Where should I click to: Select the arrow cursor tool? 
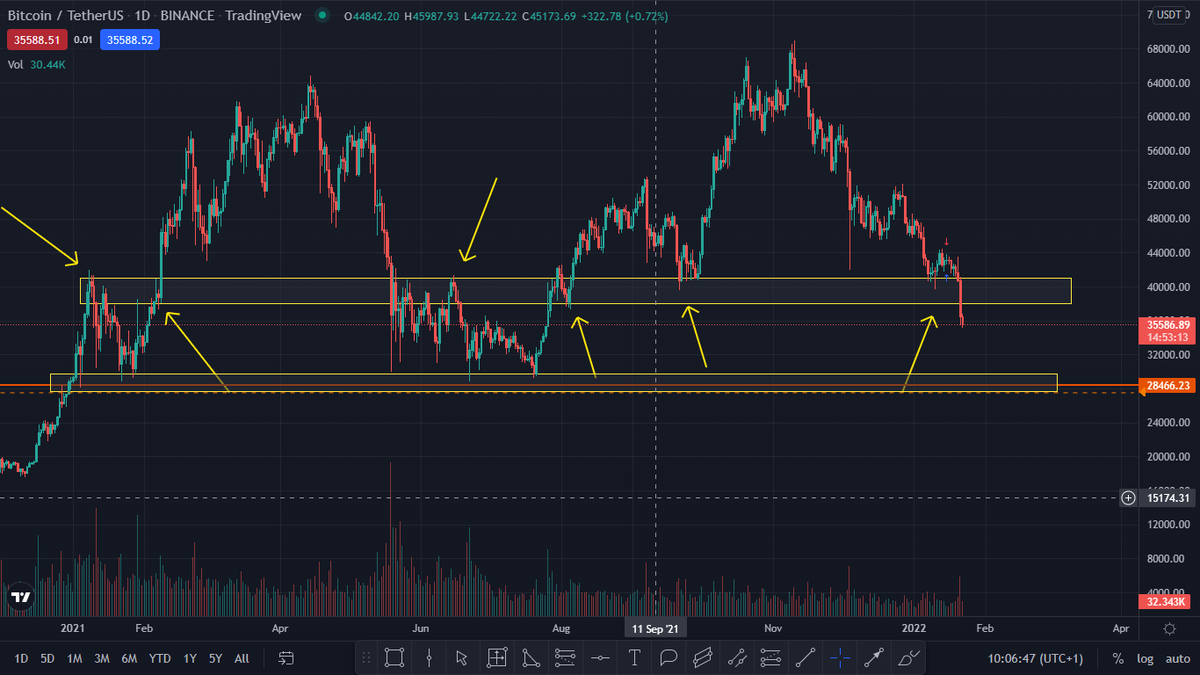pos(462,658)
